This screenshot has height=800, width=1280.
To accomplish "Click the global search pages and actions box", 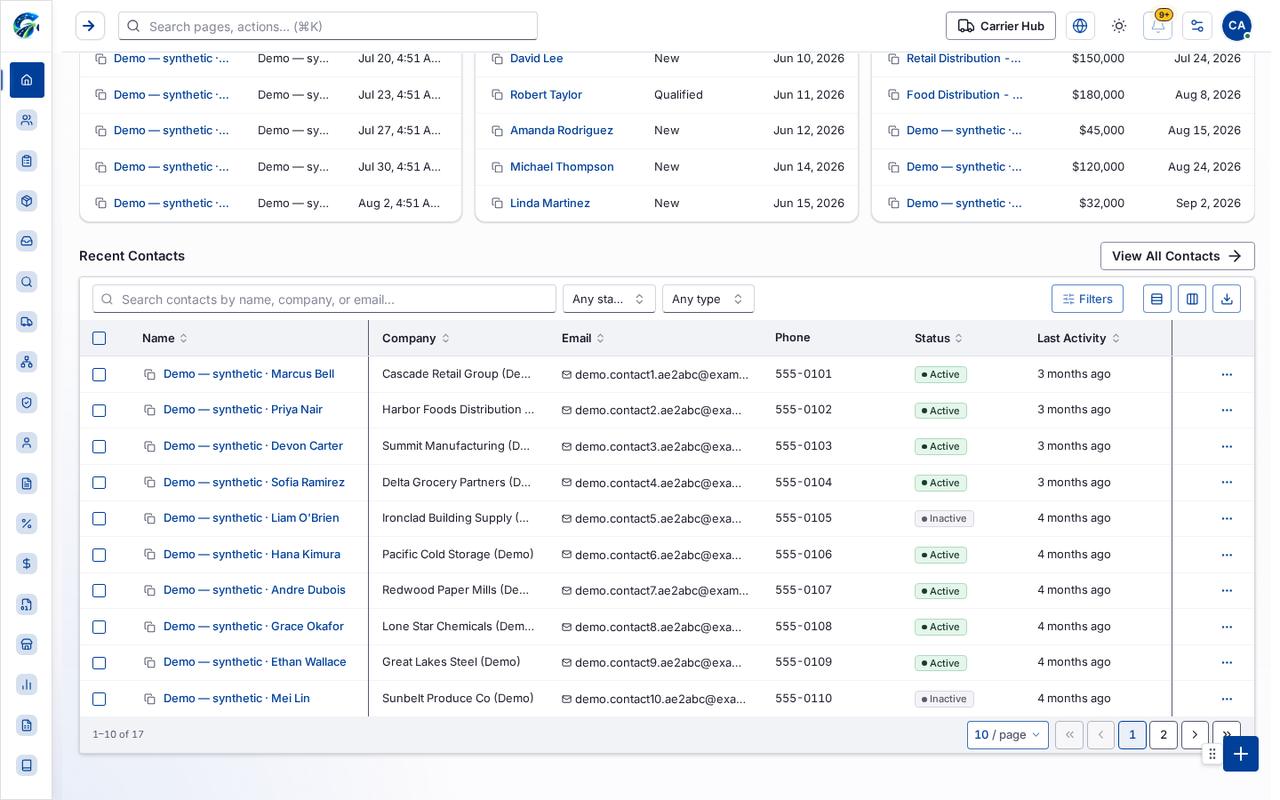I will [328, 26].
